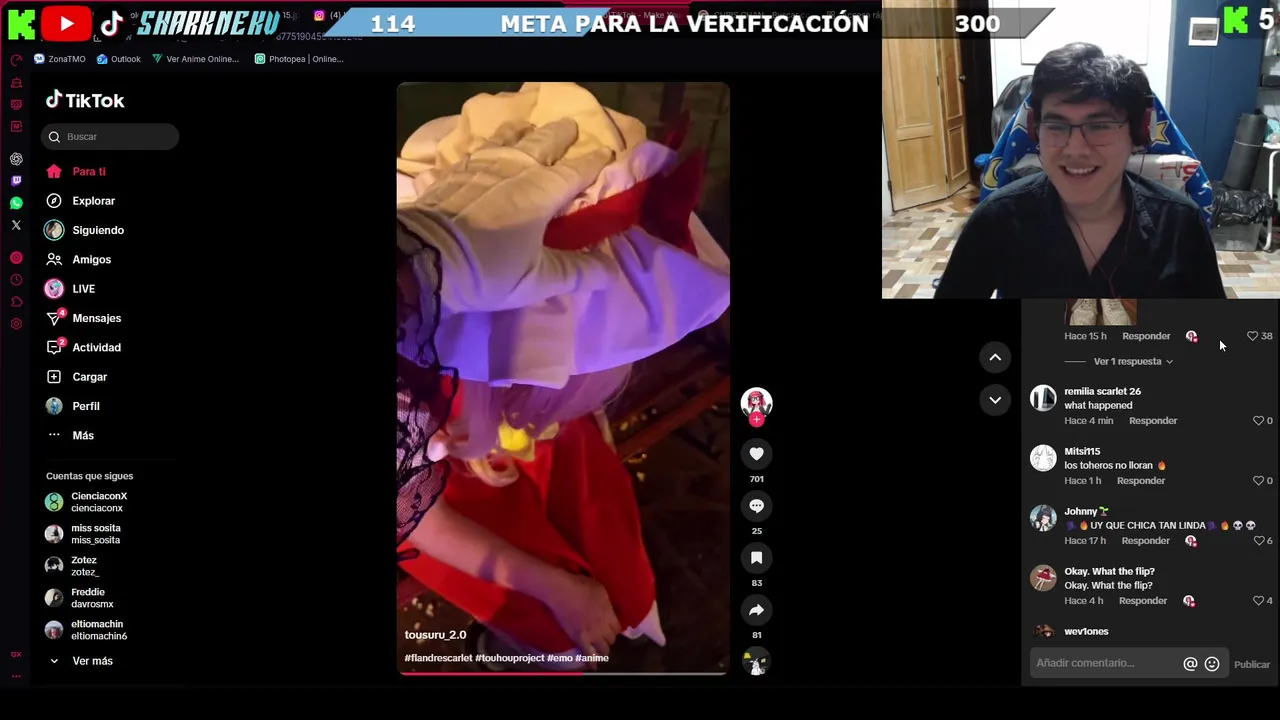Viewport: 1280px width, 720px height.
Task: Open remilia scarlet 26's avatar
Action: click(1043, 398)
